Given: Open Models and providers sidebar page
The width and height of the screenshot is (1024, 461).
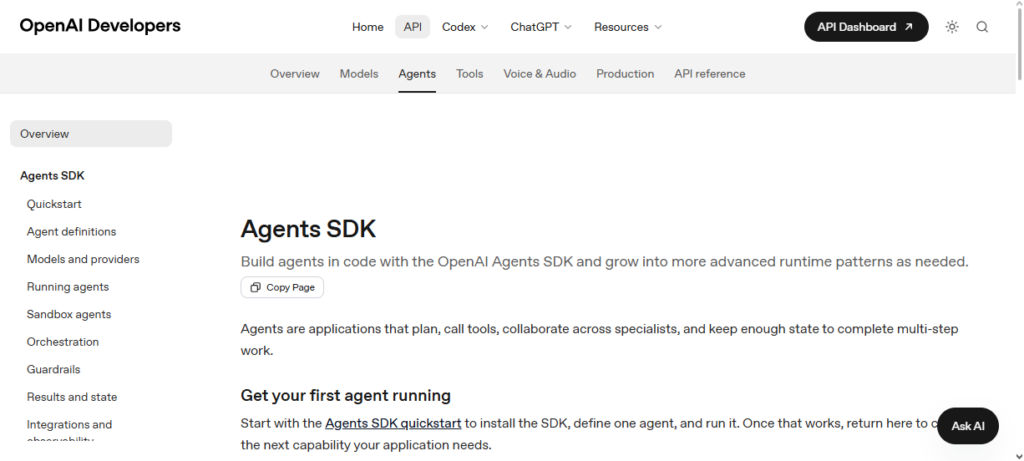Looking at the screenshot, I should click(83, 259).
